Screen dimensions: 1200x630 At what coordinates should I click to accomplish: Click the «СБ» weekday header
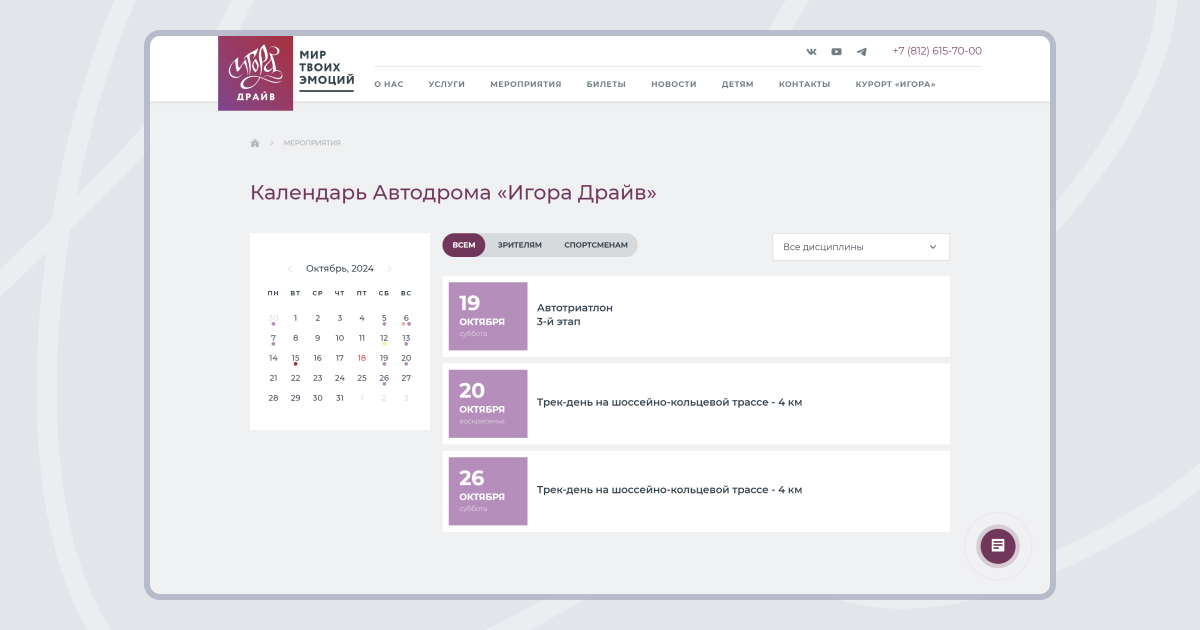(x=384, y=293)
